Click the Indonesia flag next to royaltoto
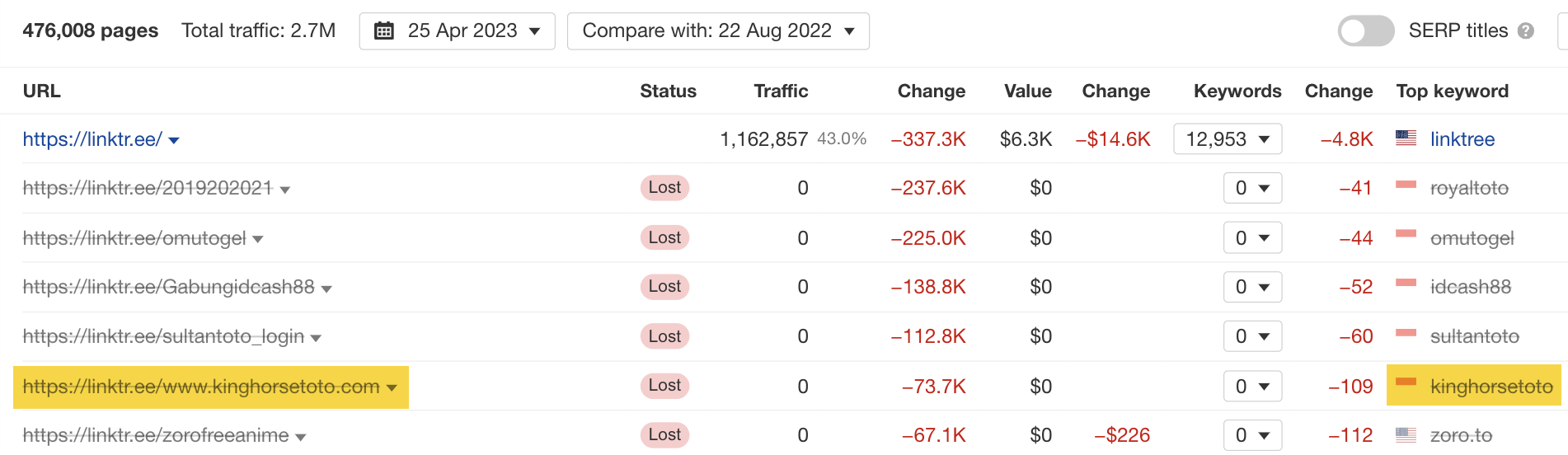This screenshot has width=1568, height=455. pos(1406,186)
